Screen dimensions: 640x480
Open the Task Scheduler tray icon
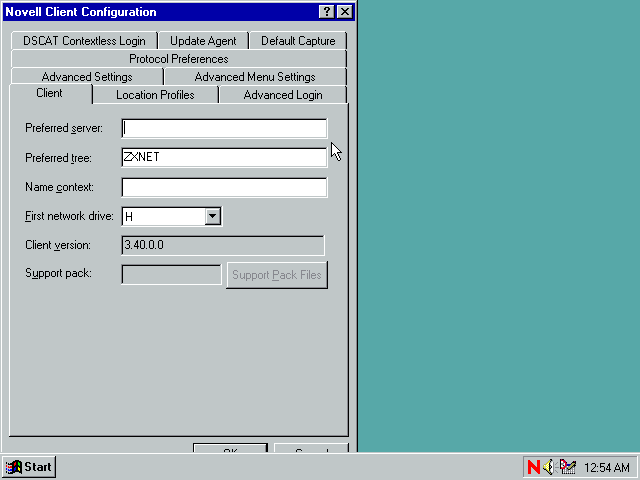pyautogui.click(x=568, y=467)
